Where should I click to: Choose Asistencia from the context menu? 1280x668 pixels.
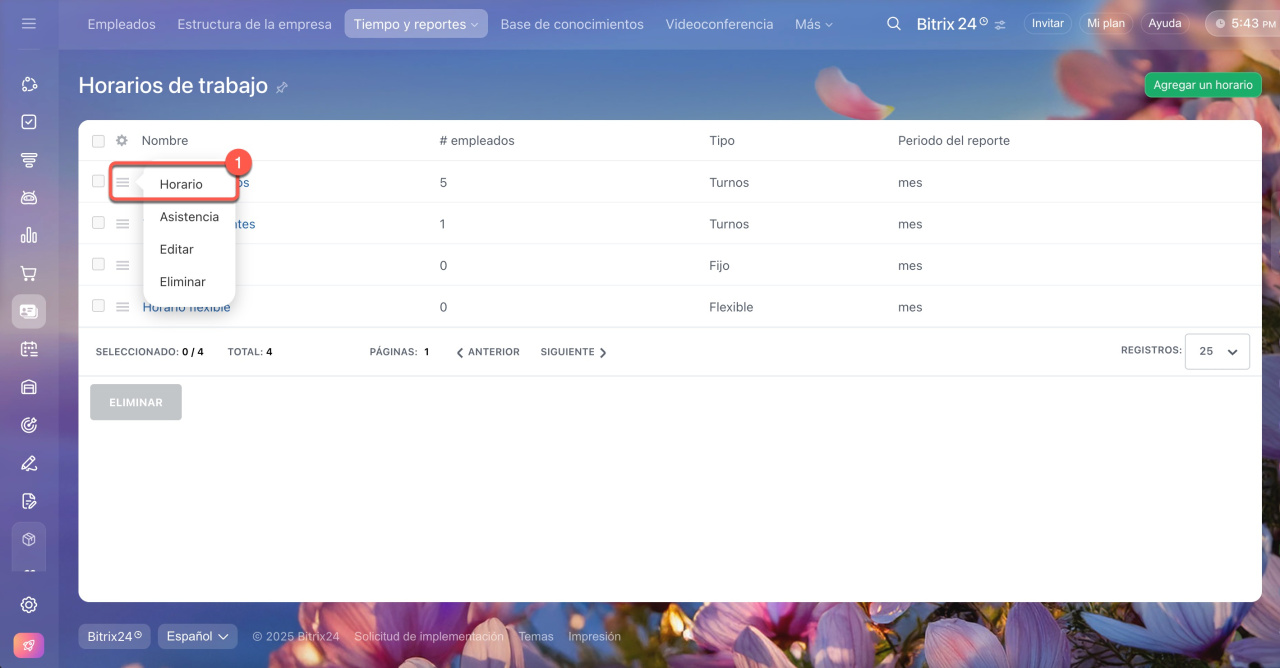[189, 217]
